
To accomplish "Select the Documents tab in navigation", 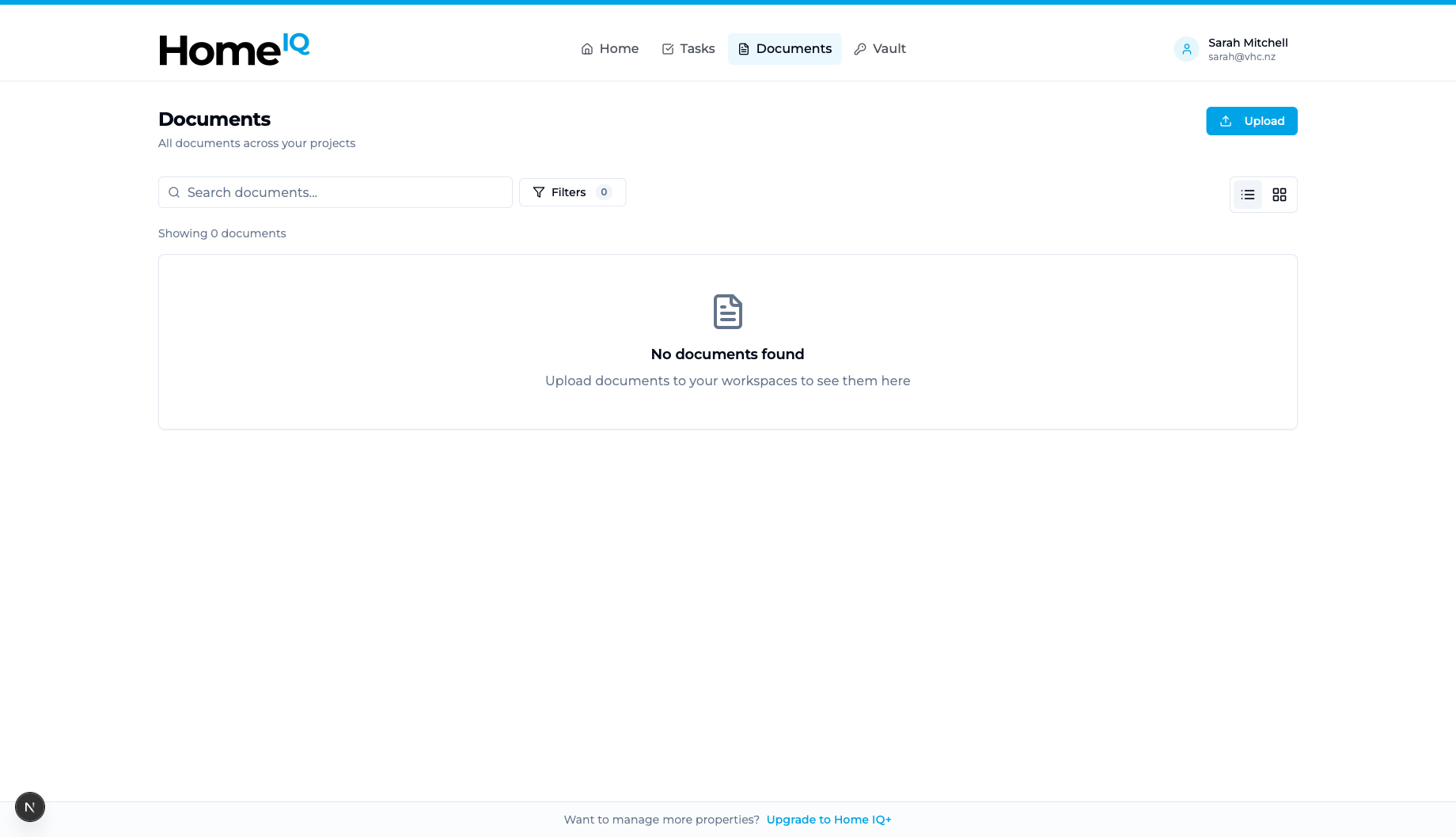I will (793, 49).
